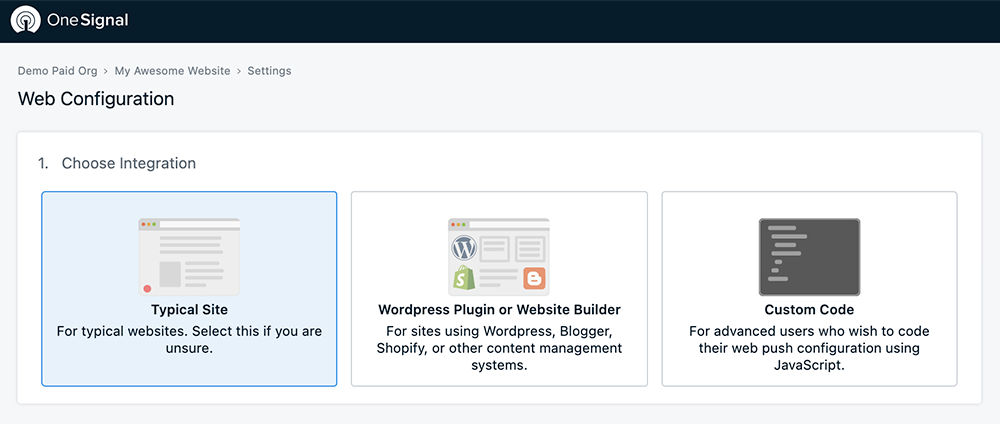Select the Typical Site browser illustration

click(x=189, y=255)
